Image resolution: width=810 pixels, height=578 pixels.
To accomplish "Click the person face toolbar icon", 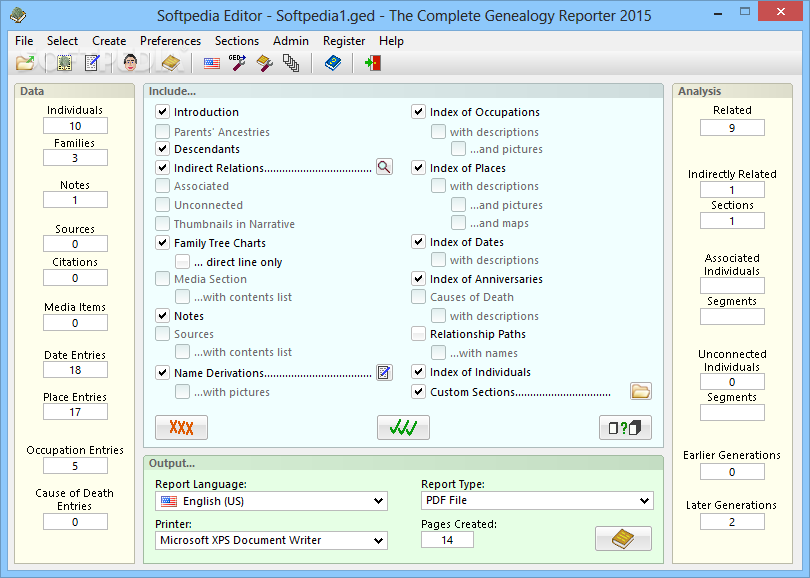I will [x=130, y=63].
